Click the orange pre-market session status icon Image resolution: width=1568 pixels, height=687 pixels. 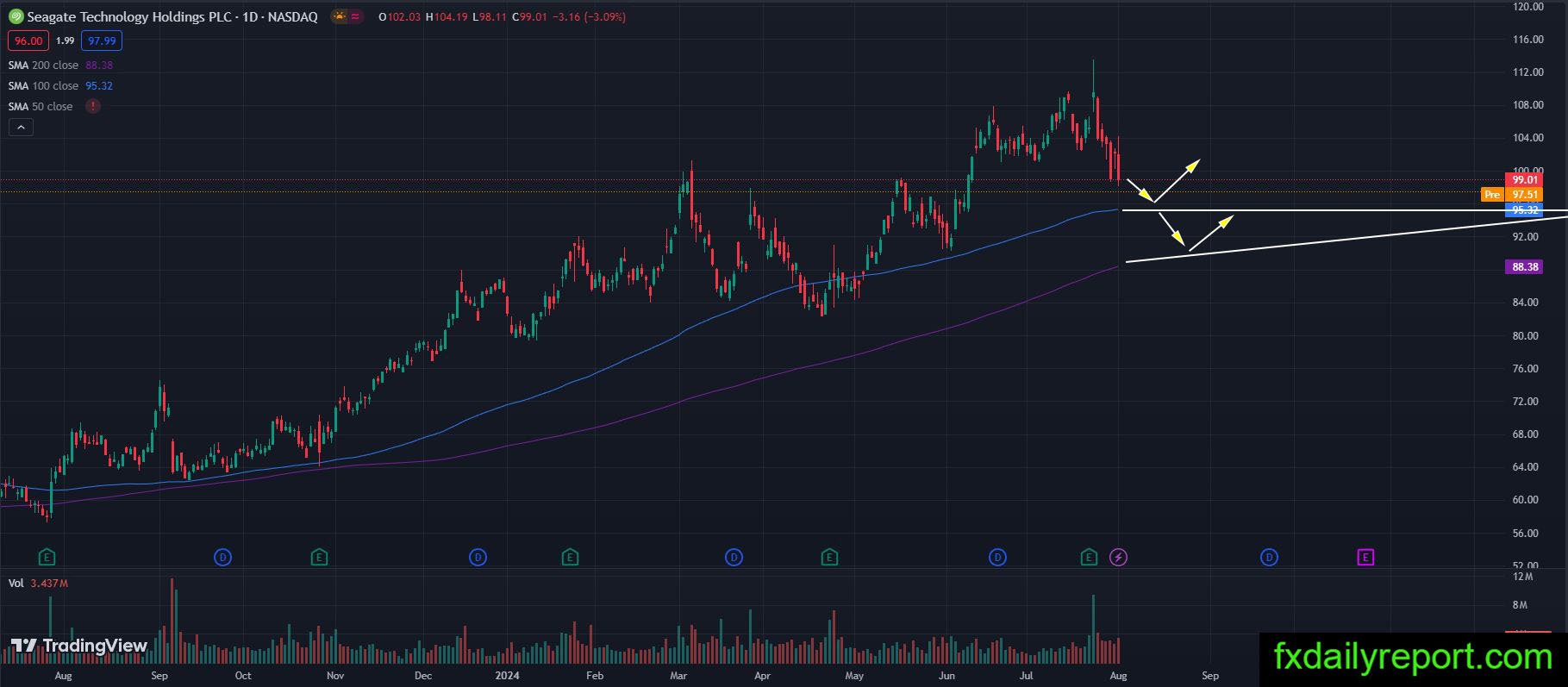pyautogui.click(x=339, y=16)
